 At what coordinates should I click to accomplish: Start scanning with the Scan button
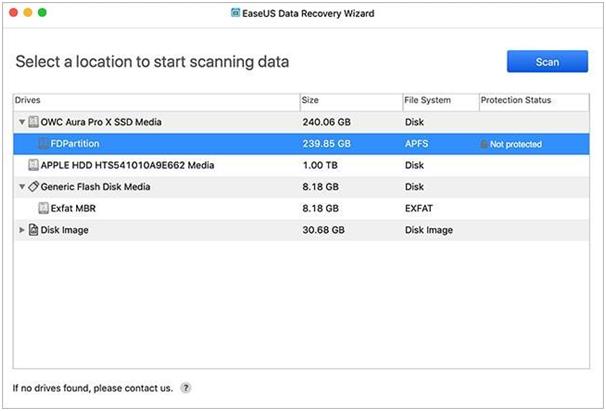547,61
